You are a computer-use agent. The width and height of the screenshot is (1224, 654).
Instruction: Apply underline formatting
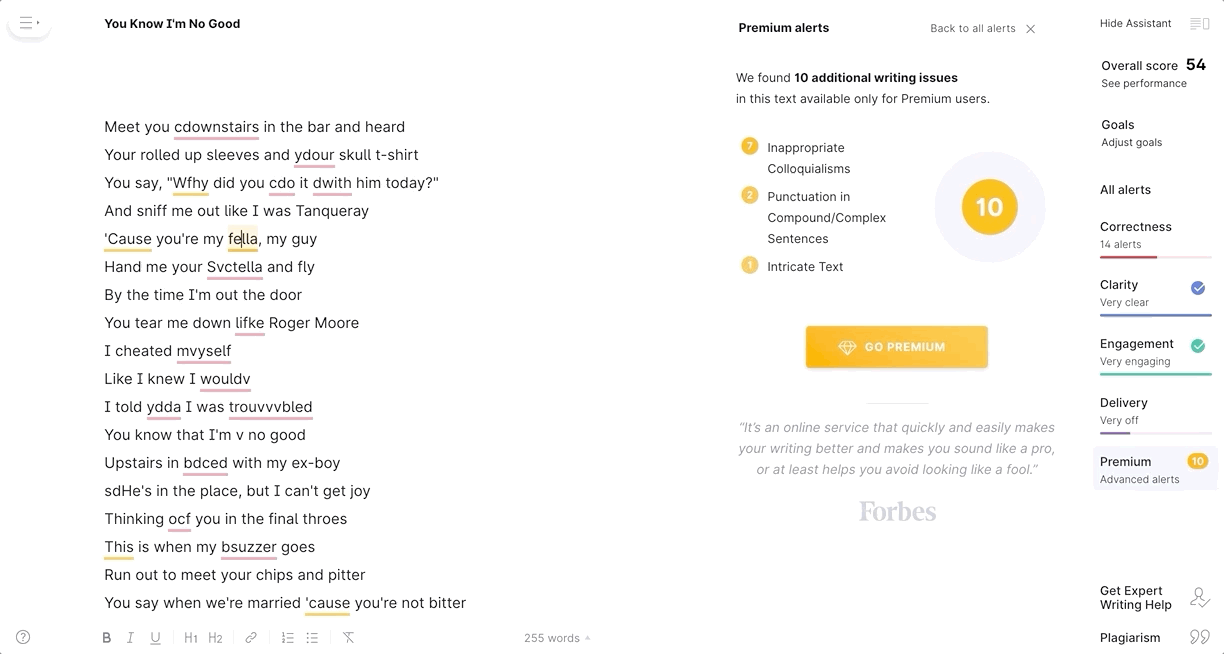[155, 638]
